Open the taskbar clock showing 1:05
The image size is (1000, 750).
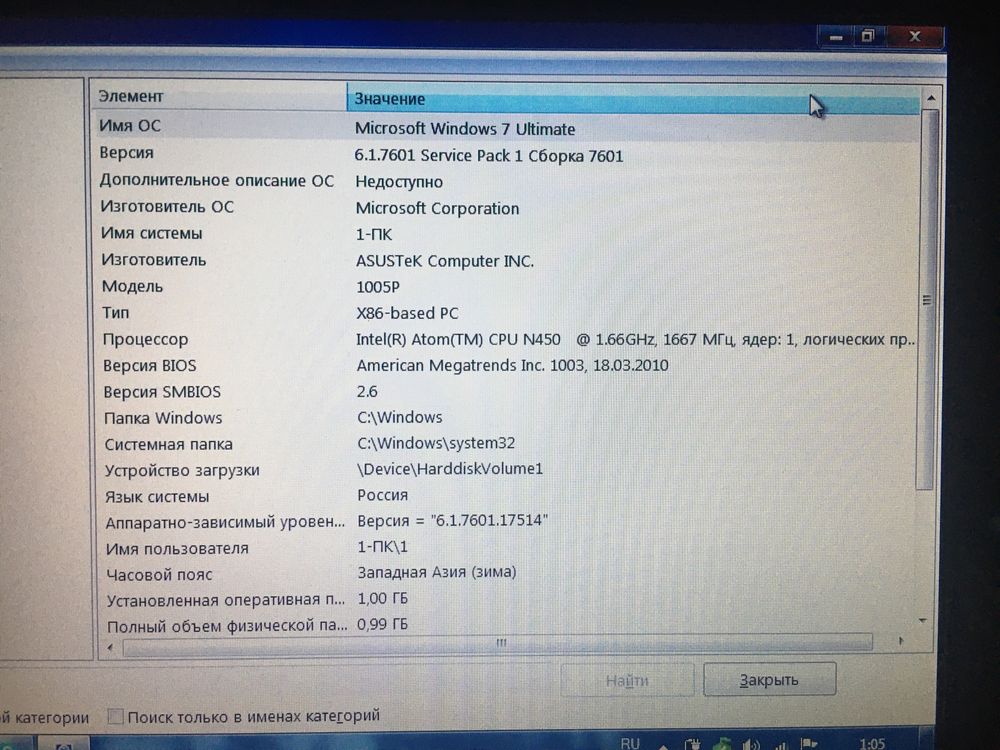coord(872,744)
